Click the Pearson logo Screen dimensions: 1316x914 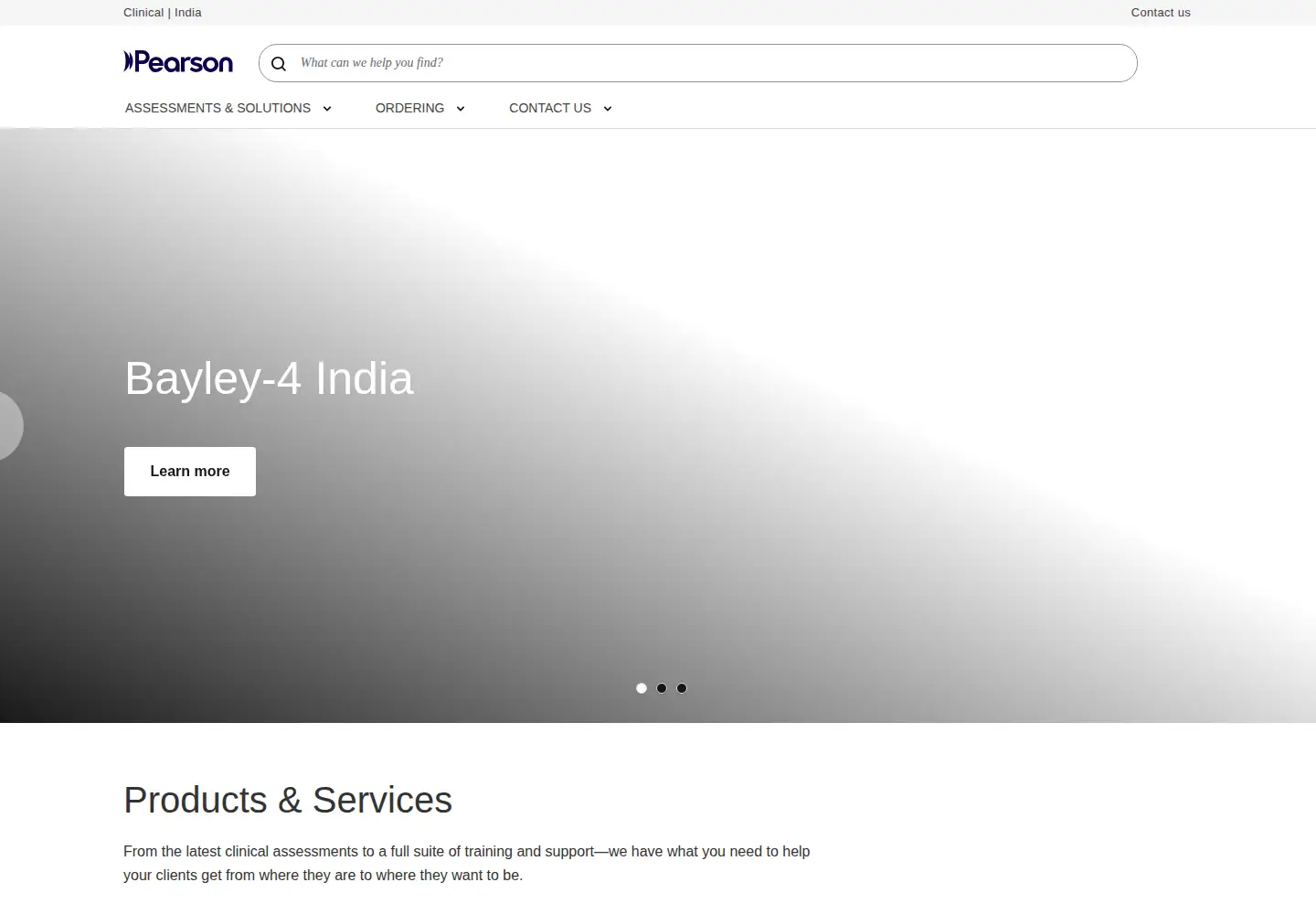click(178, 62)
